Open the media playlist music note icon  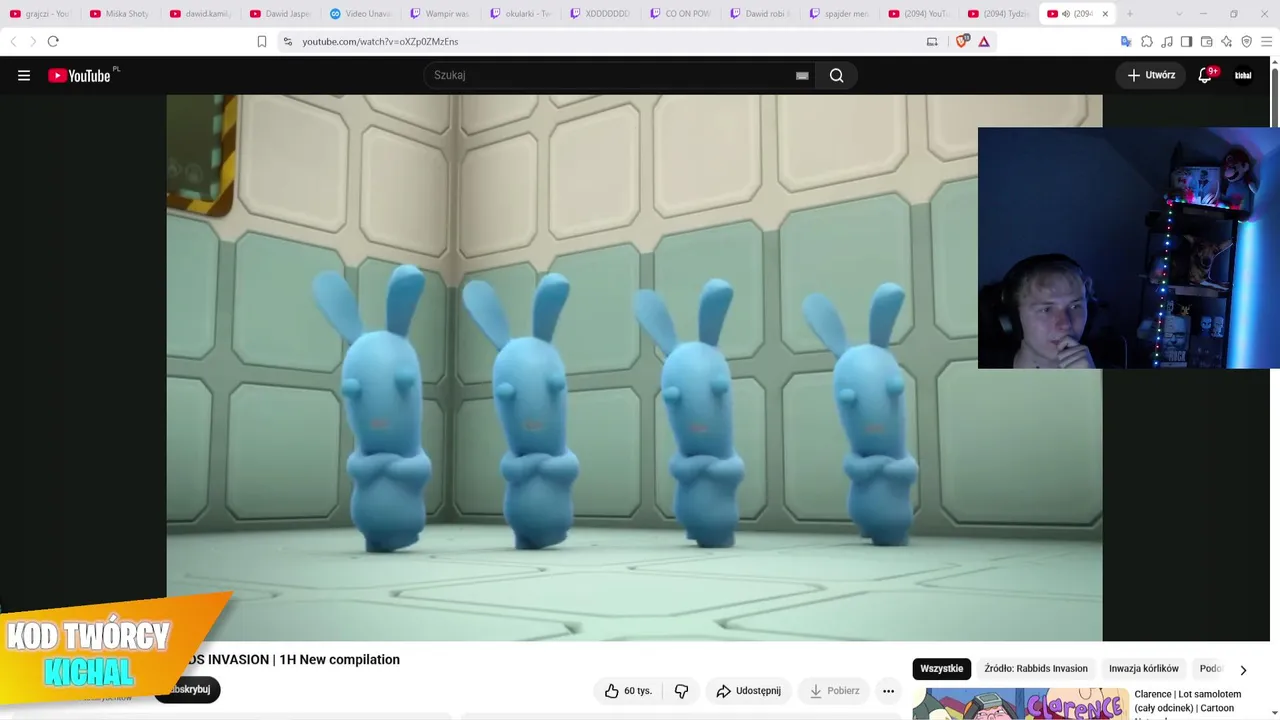(1167, 41)
